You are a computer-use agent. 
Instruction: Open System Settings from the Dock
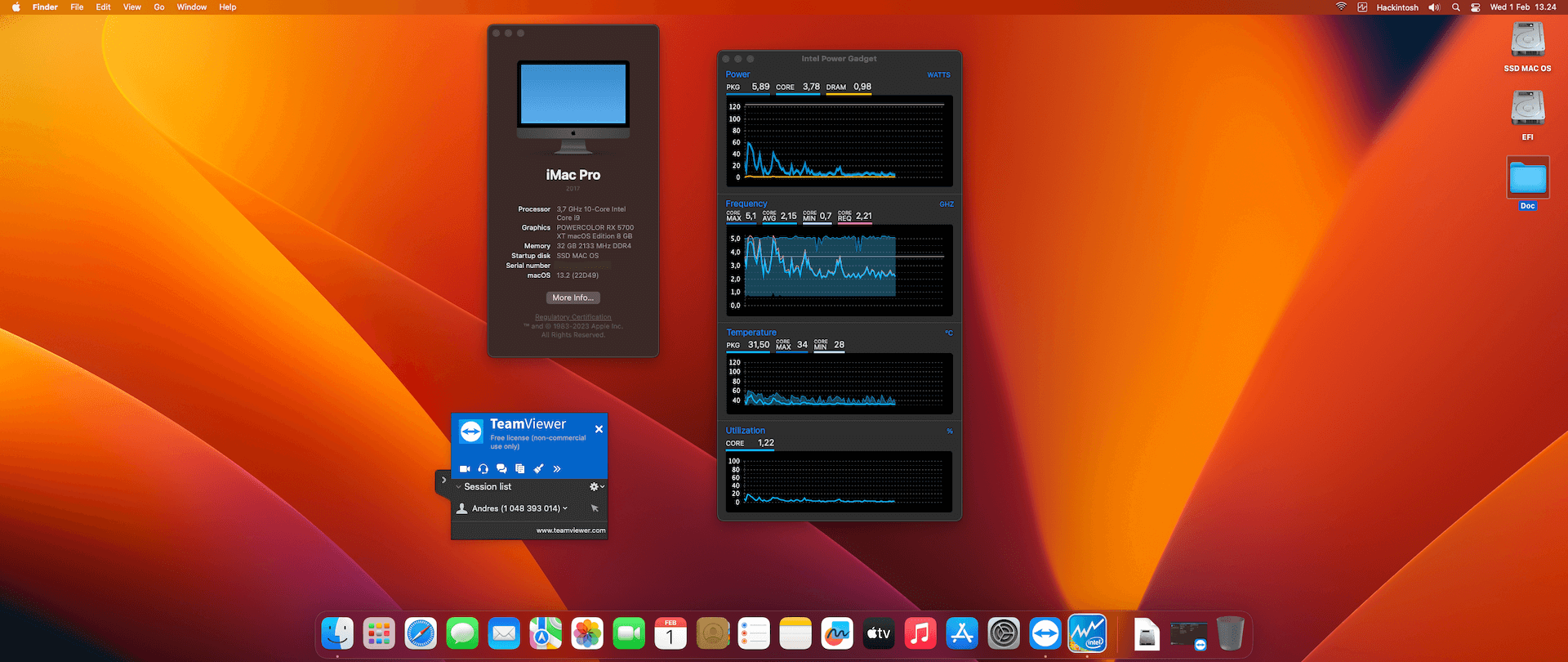[x=1004, y=633]
